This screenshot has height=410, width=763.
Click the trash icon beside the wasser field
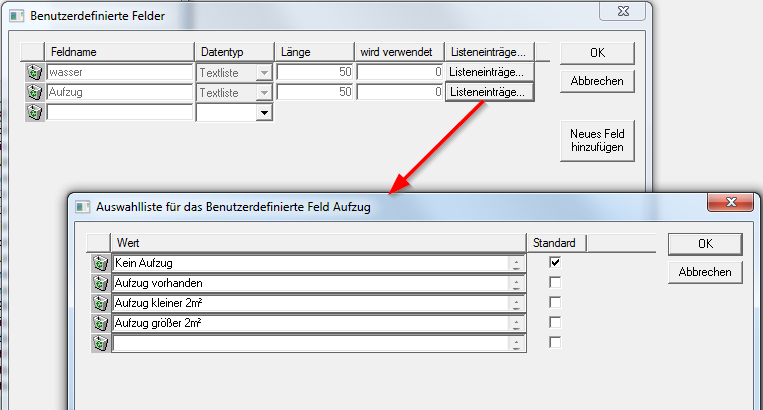(x=34, y=72)
